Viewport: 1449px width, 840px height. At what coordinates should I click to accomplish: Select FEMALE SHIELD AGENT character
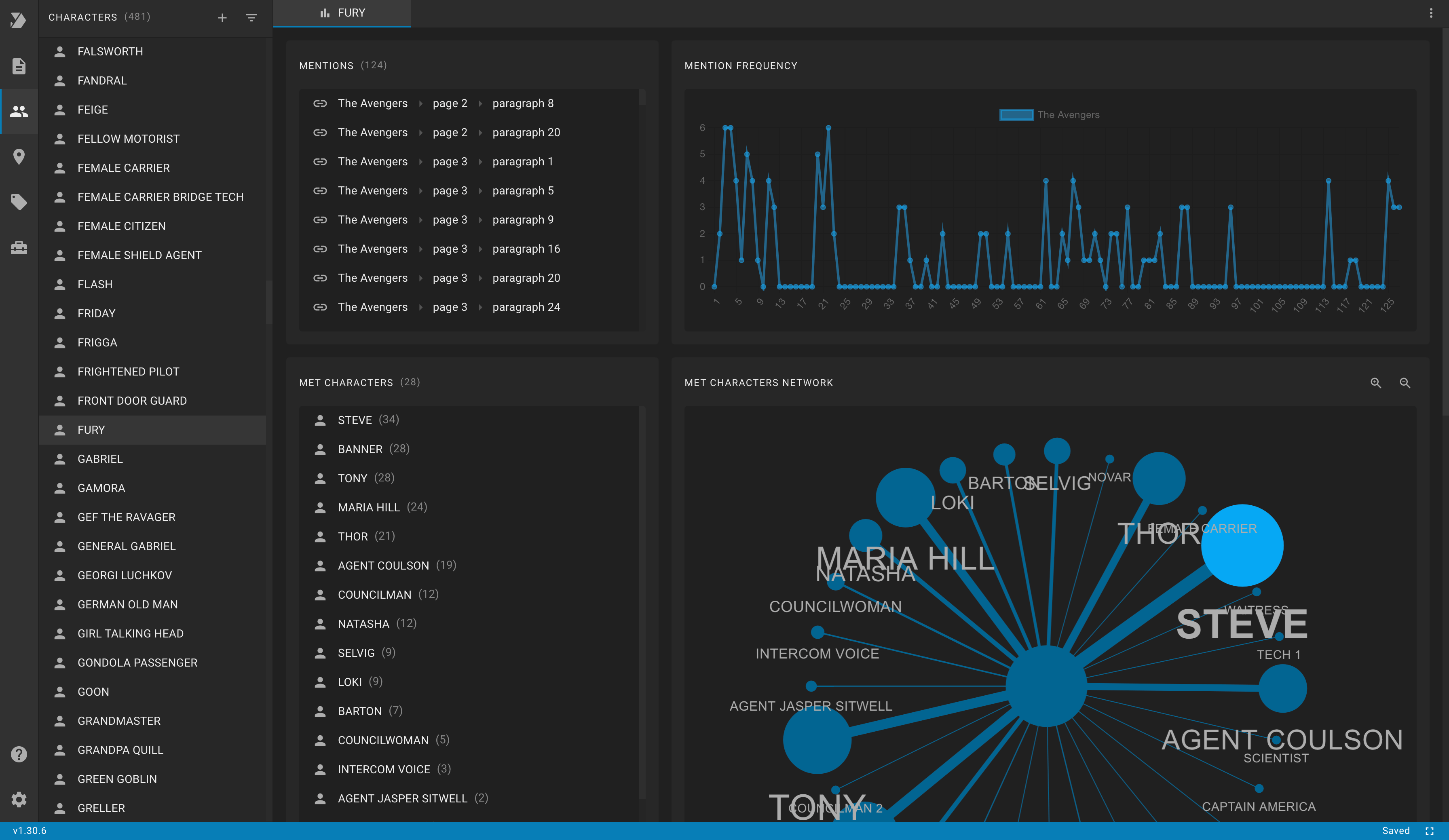[x=152, y=255]
